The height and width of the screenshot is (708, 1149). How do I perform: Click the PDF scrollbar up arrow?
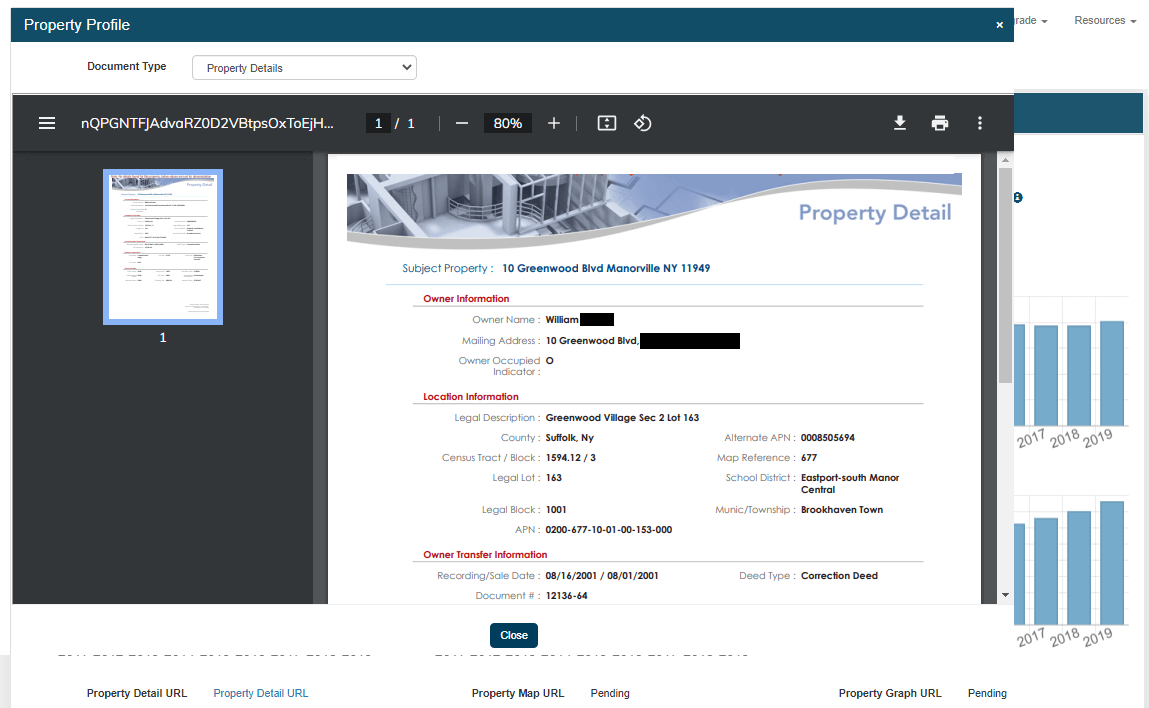click(1005, 159)
